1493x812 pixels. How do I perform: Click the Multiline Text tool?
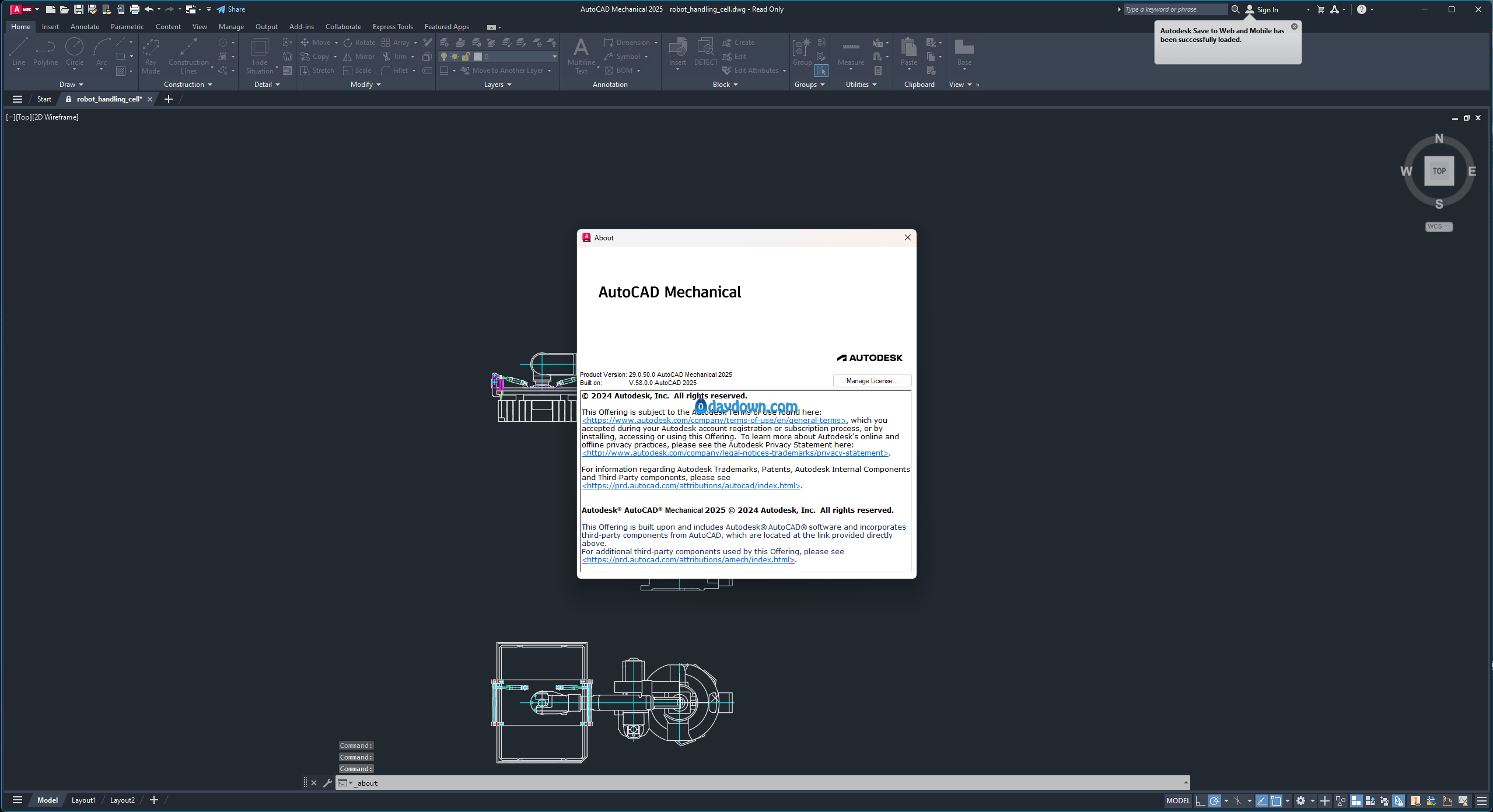581,56
